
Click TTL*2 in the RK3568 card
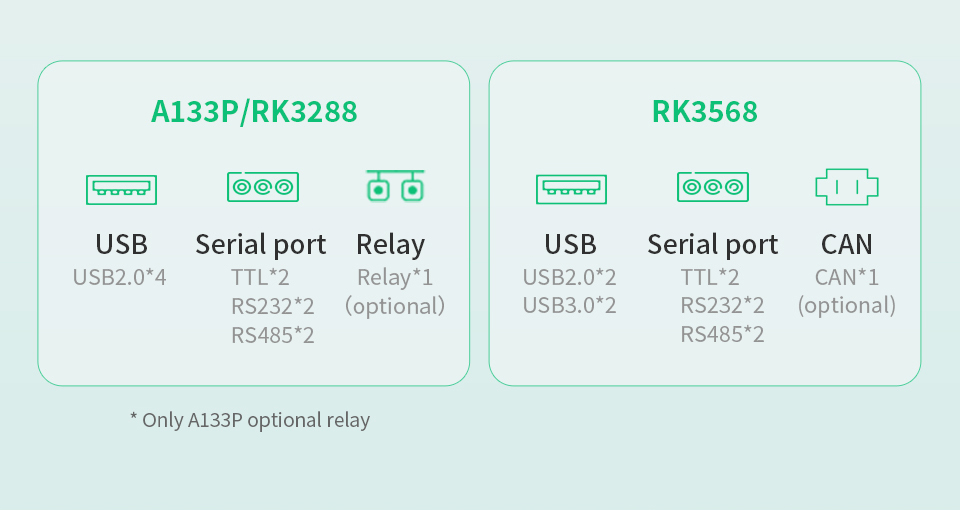[710, 277]
